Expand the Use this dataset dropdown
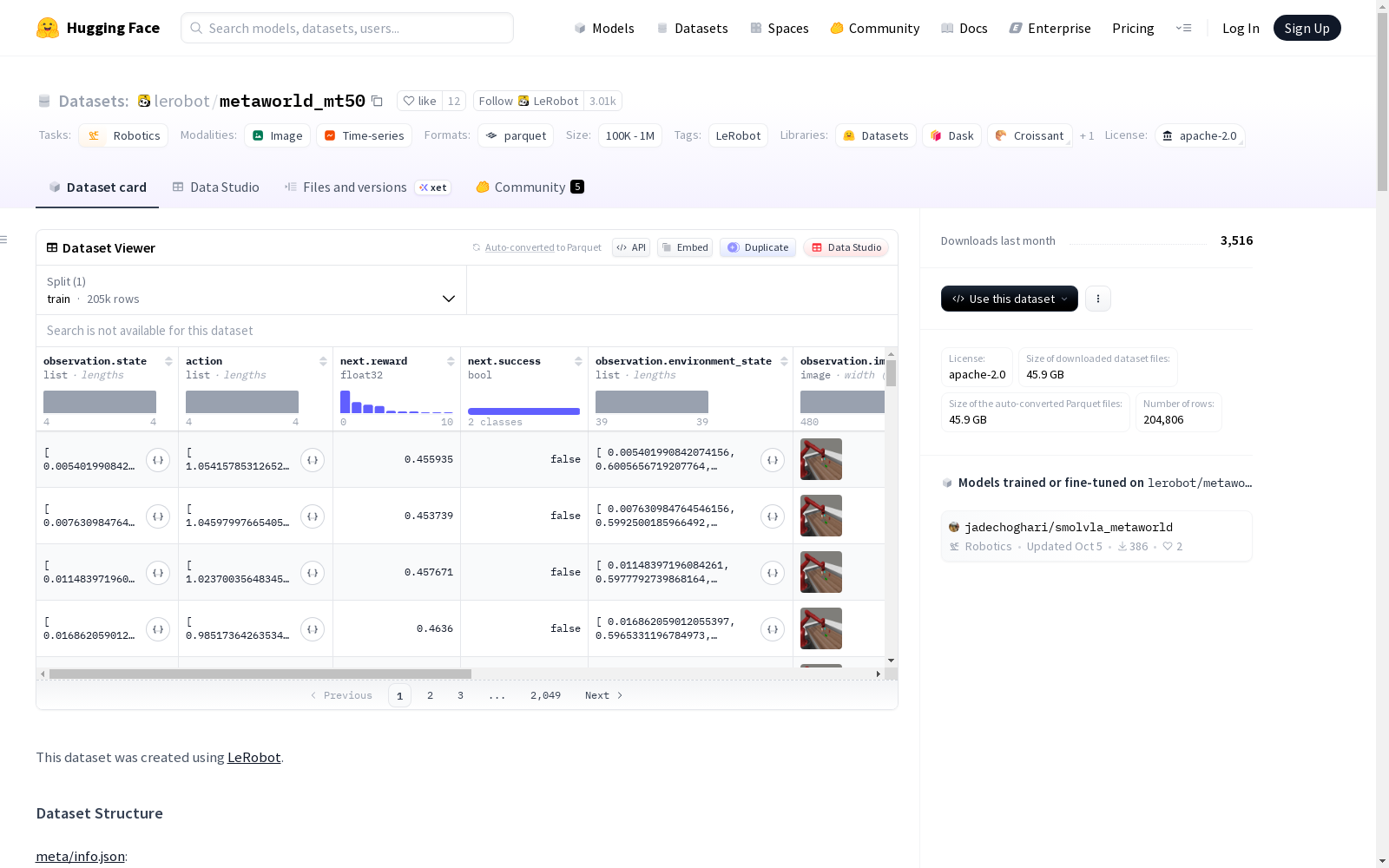 [1010, 299]
